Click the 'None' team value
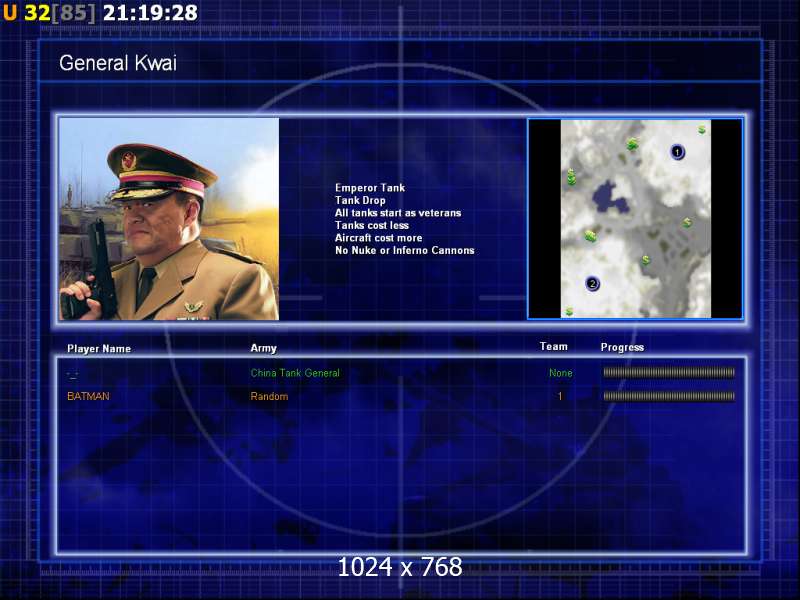Viewport: 800px width, 600px height. [x=561, y=373]
